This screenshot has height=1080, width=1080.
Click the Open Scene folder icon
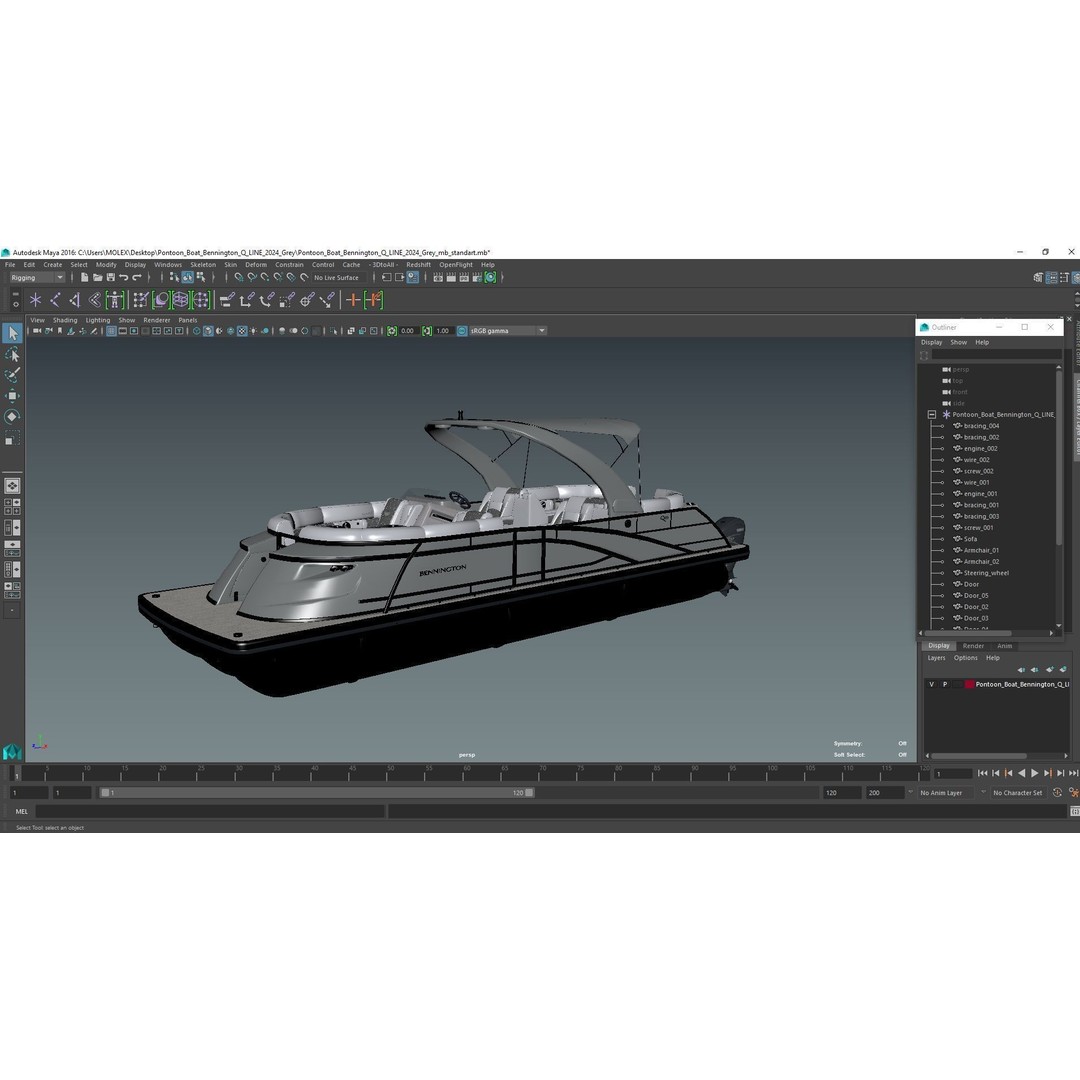click(x=97, y=278)
